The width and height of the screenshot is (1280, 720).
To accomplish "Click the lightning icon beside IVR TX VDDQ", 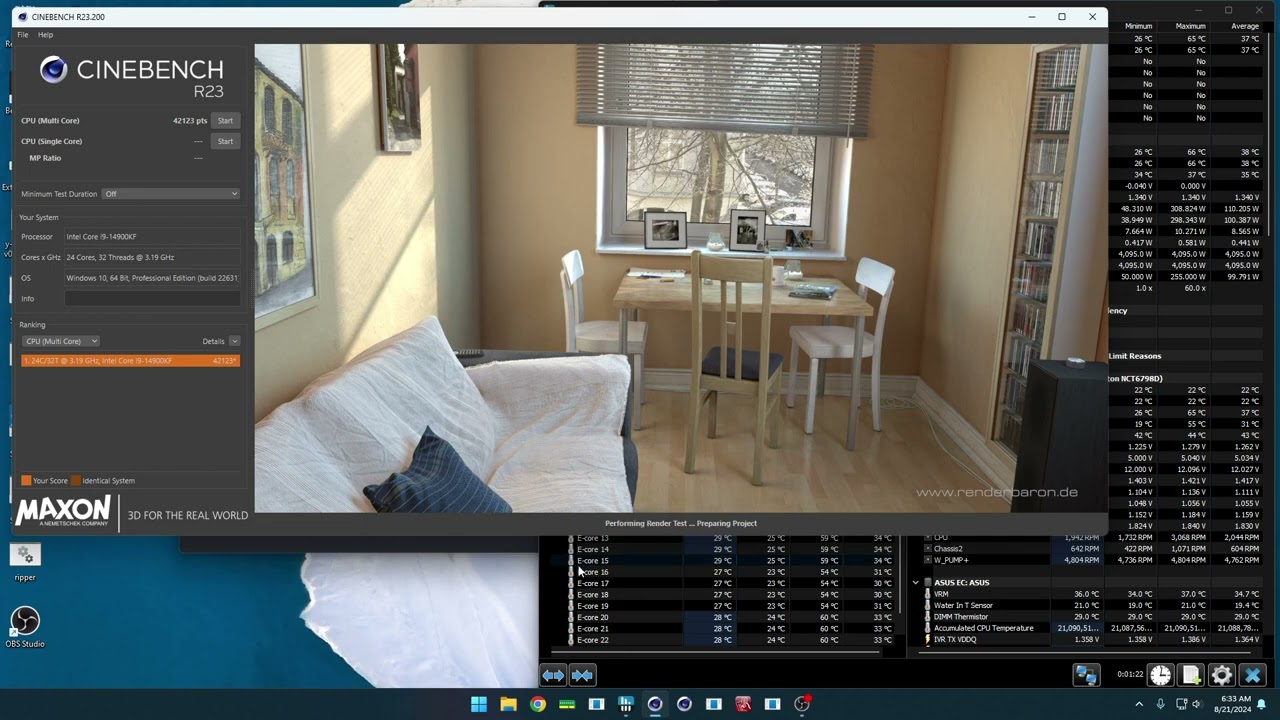I will [928, 640].
